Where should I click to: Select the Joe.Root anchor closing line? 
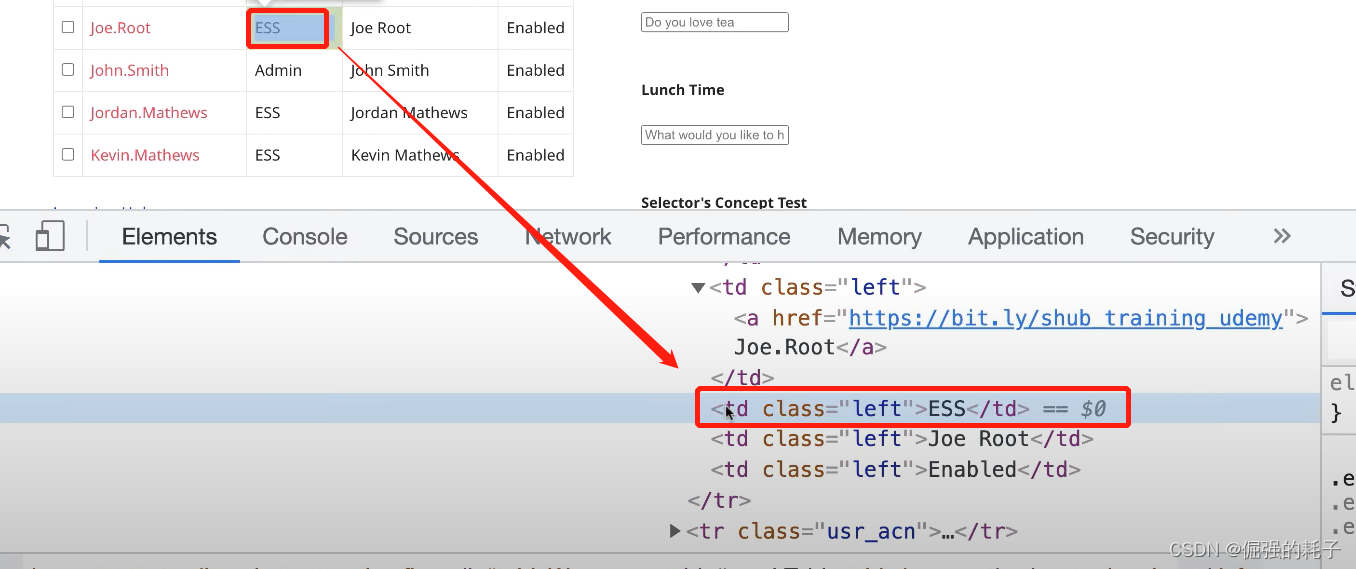click(810, 348)
